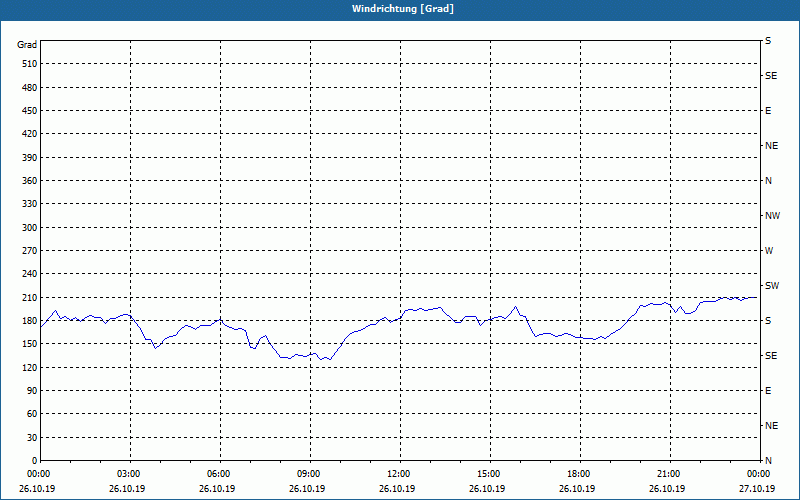Select the 390 y-axis value
The width and height of the screenshot is (800, 500).
point(30,158)
